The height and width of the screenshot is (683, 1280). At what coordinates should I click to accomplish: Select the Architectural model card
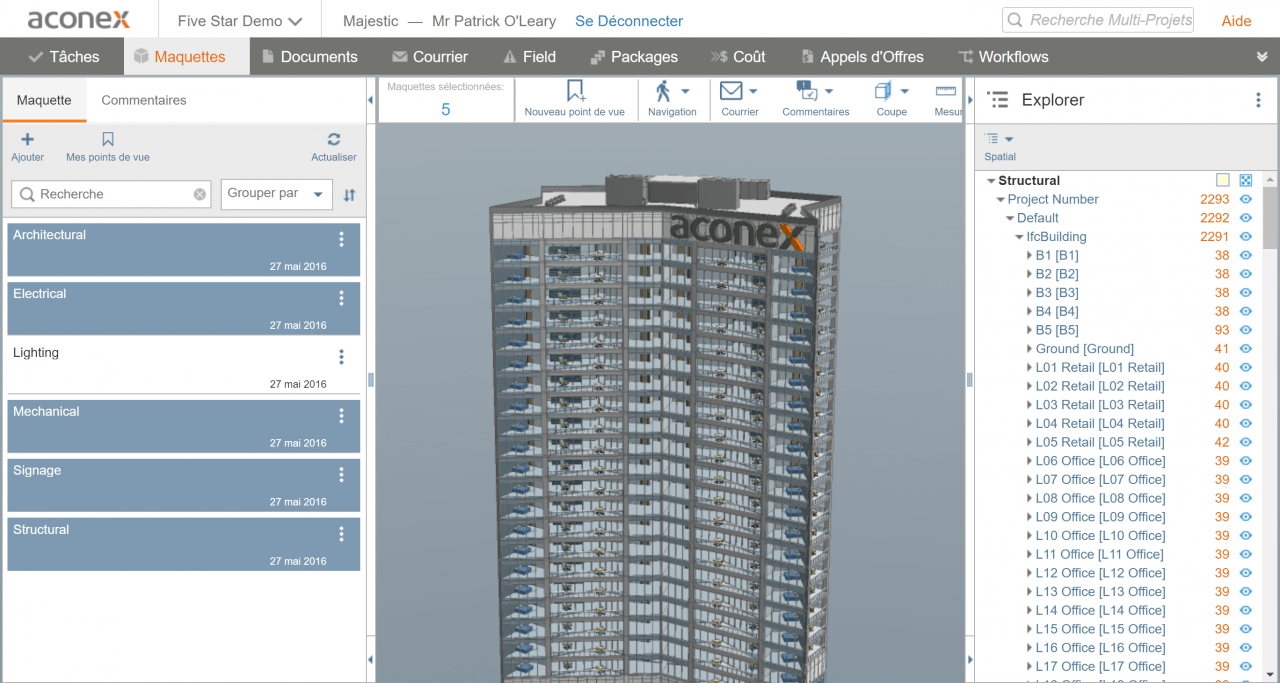tap(183, 250)
